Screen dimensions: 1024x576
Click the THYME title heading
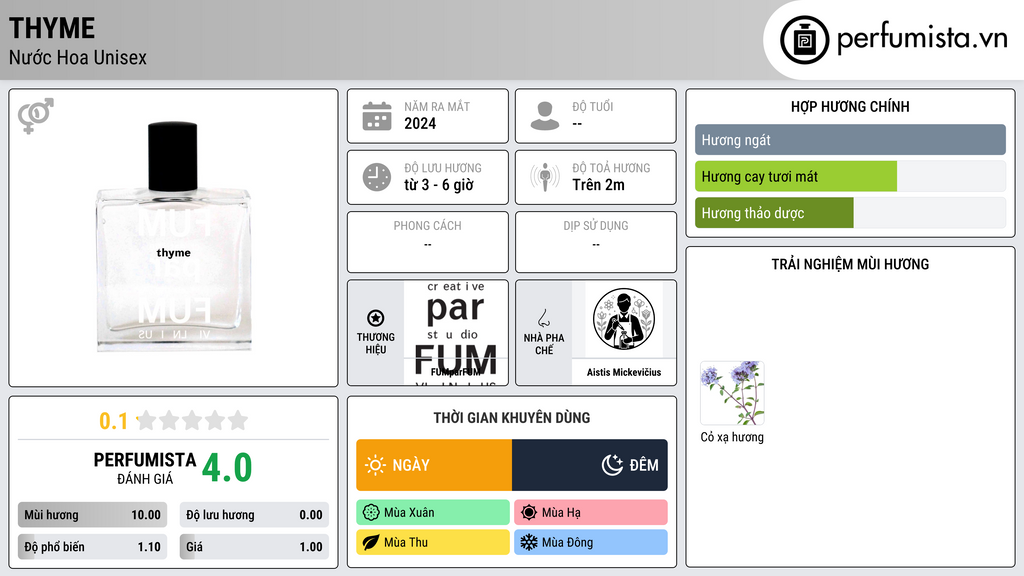(52, 28)
